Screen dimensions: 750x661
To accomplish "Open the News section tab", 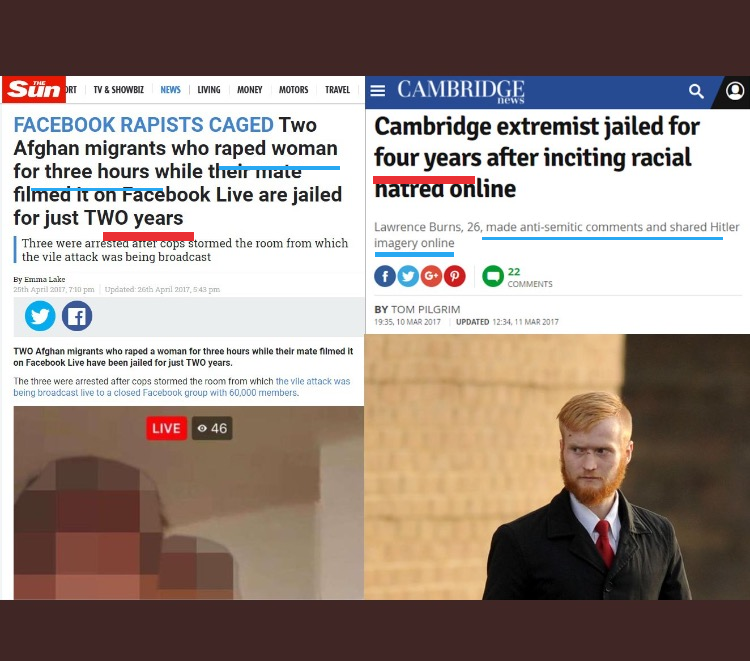I will point(170,90).
